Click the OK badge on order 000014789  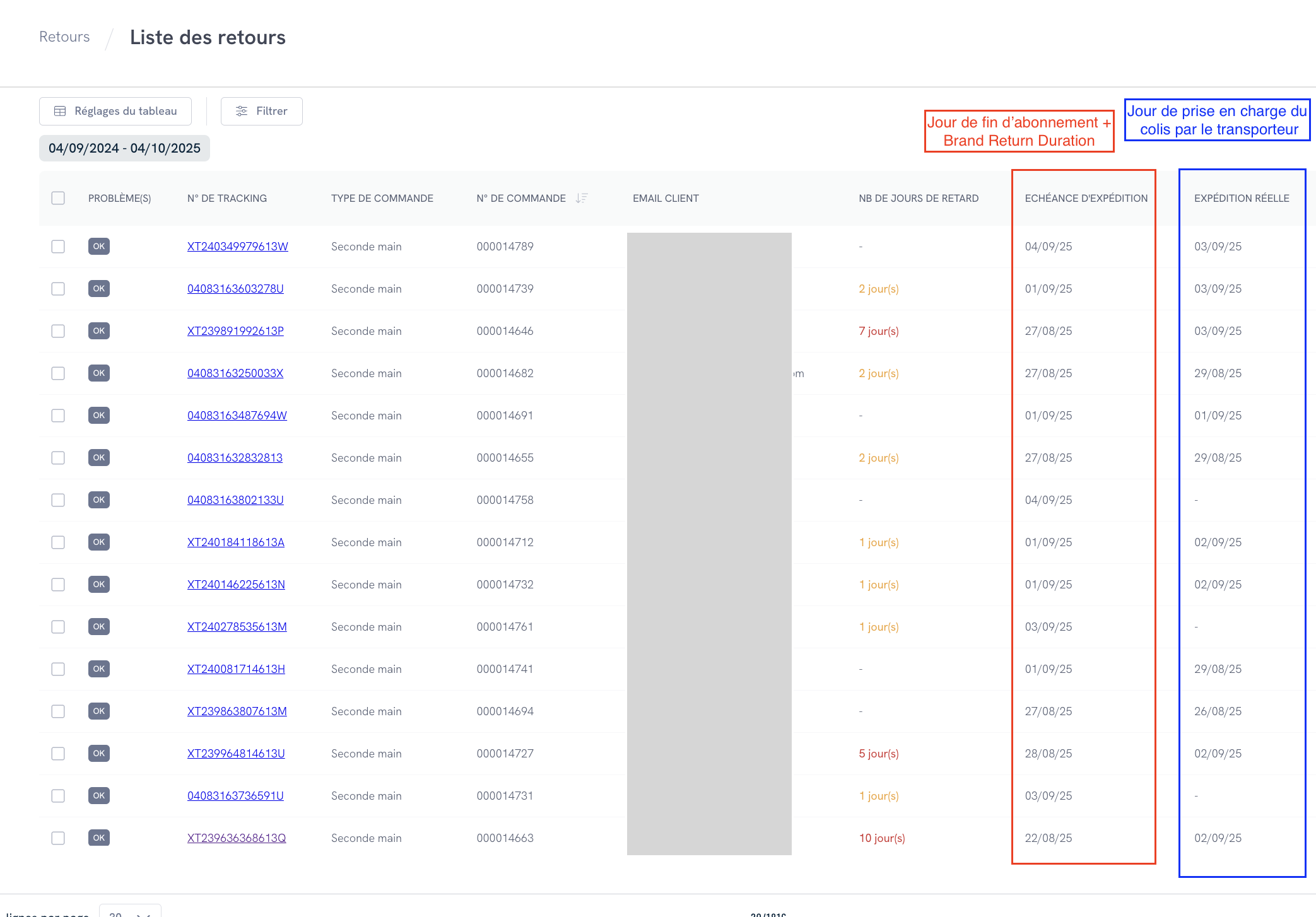tap(99, 246)
